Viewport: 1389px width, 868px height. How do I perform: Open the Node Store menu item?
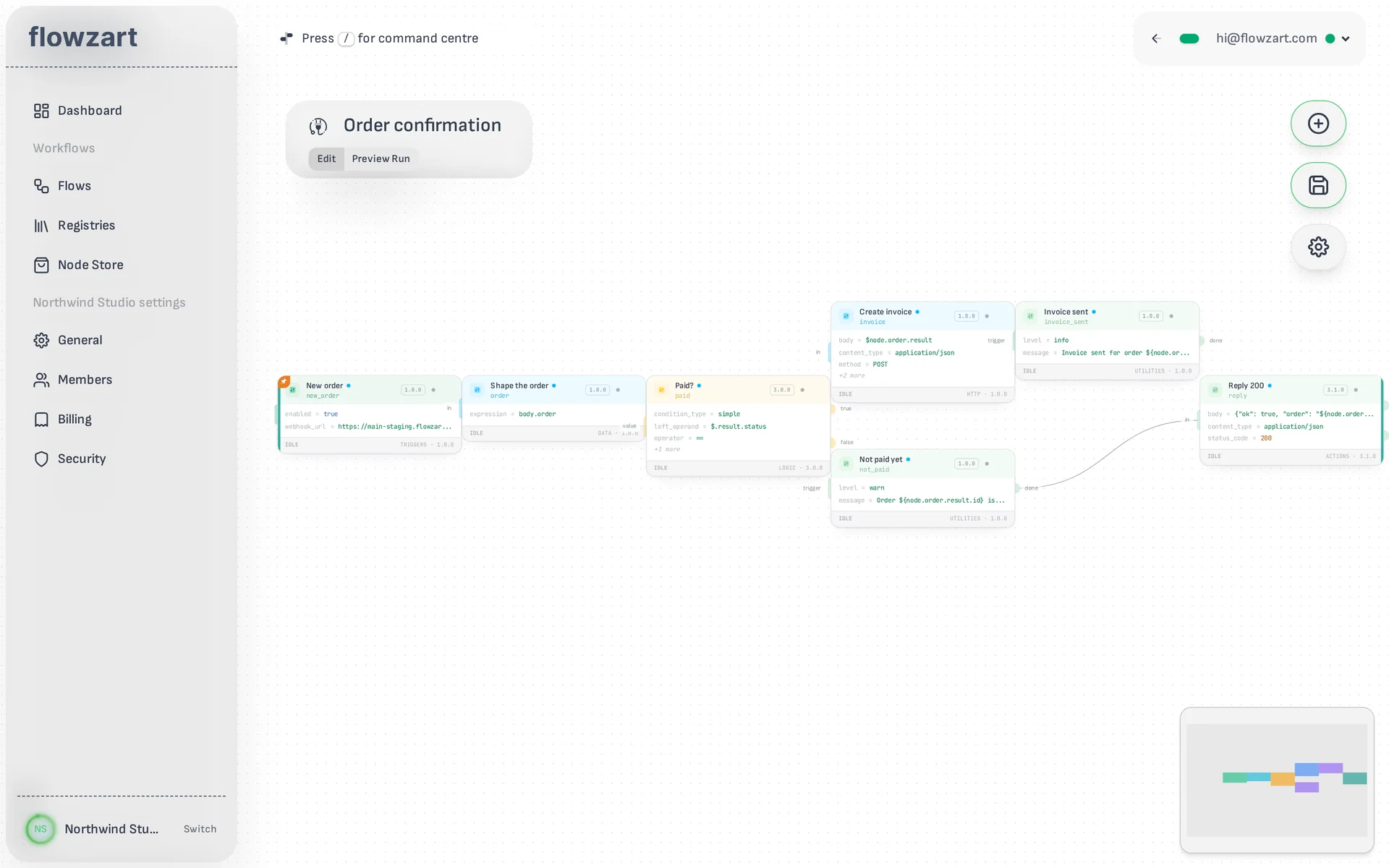coord(90,265)
